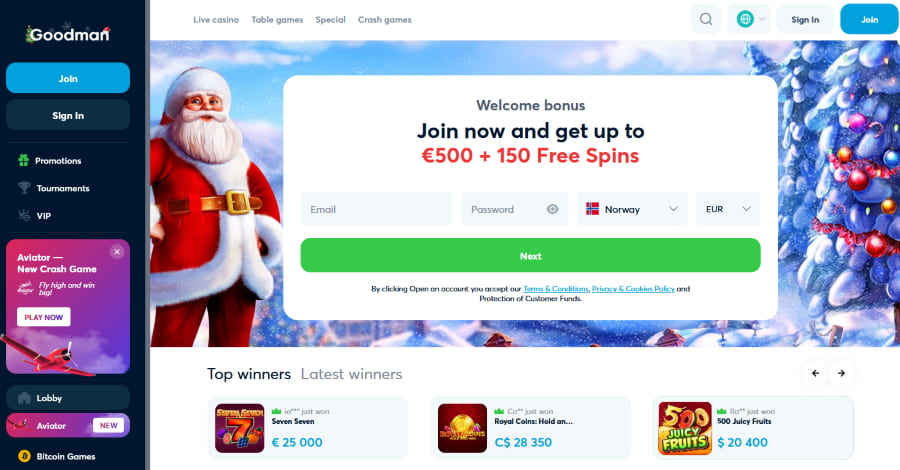Select the Bitcoin Games coin icon
Viewport: 900px width, 470px height.
click(x=24, y=456)
